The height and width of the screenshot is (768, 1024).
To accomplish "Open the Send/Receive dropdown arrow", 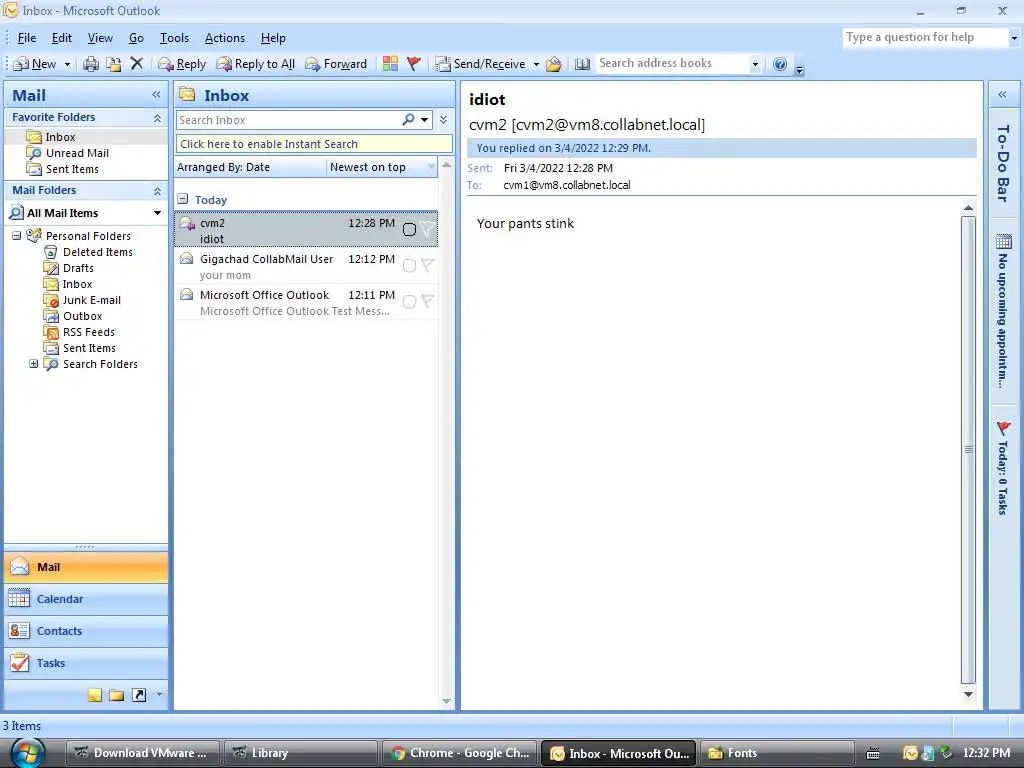I will tap(536, 64).
